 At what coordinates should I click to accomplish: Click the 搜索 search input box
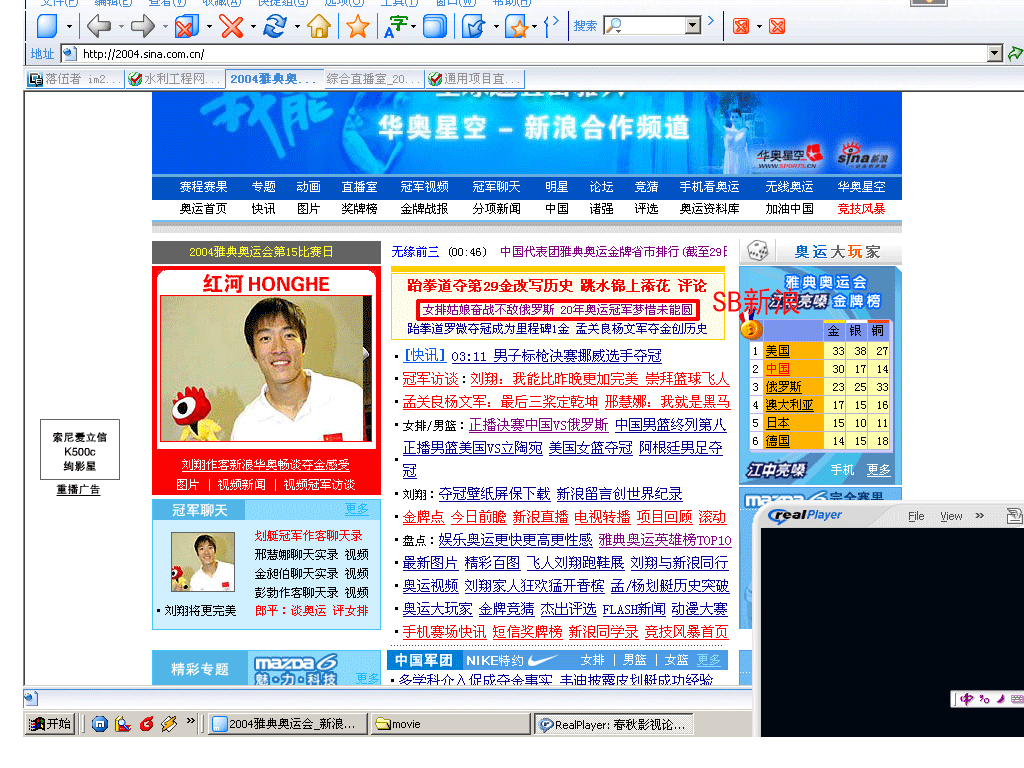coord(652,25)
